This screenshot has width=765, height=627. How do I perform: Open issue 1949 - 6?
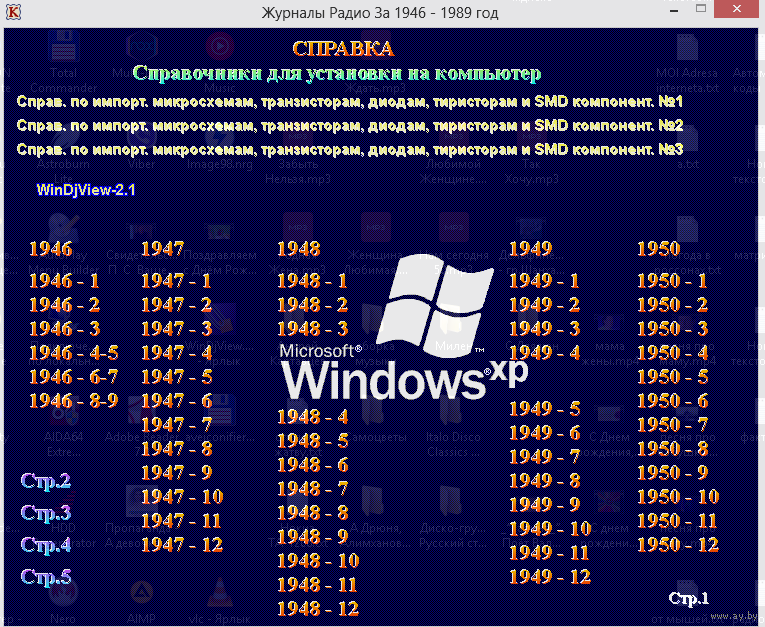pyautogui.click(x=544, y=433)
